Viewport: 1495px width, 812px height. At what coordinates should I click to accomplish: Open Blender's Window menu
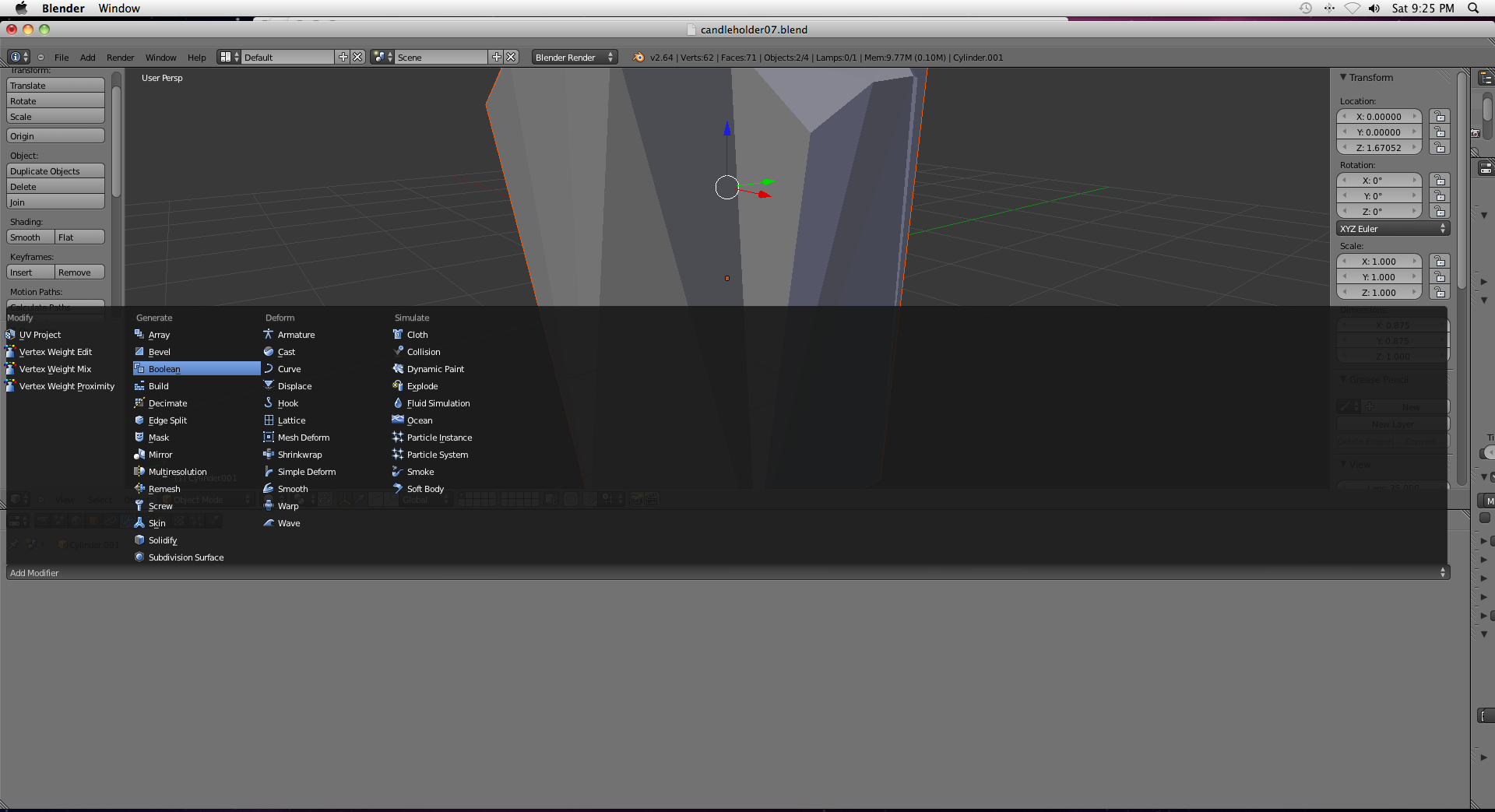click(161, 58)
